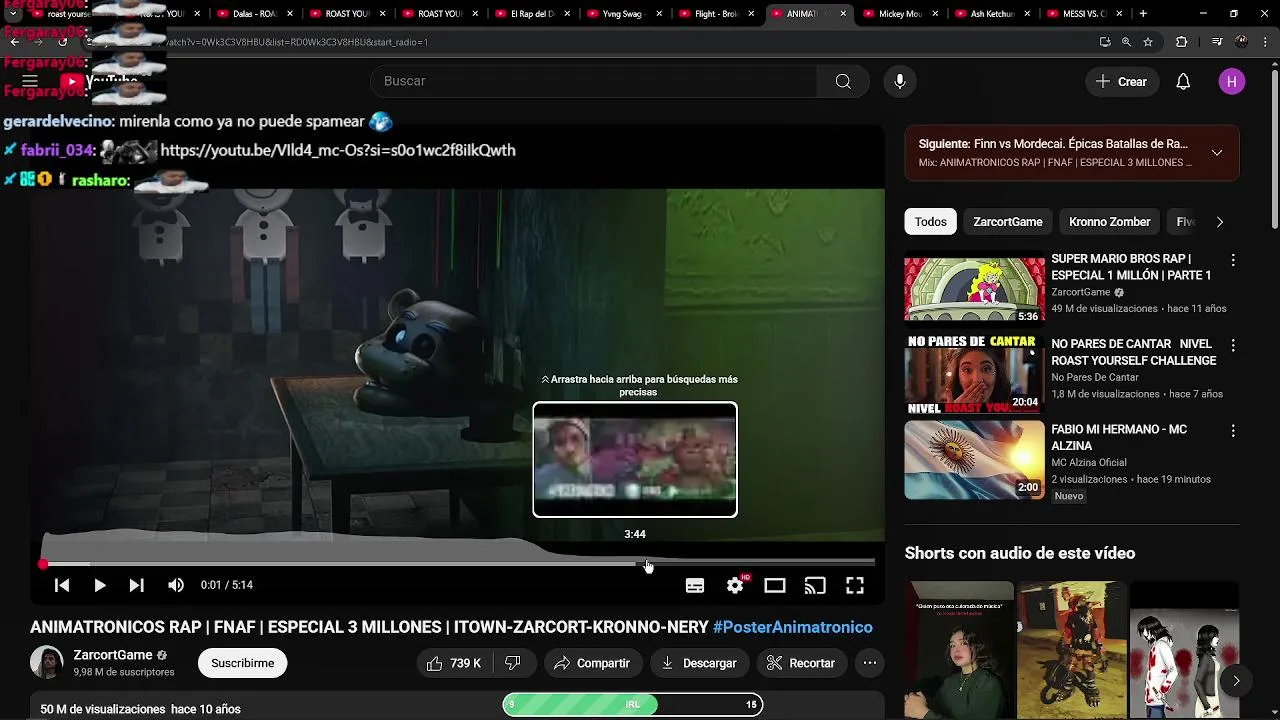Screen dimensions: 1280x720
Task: Skip to the next video
Action: 136,585
